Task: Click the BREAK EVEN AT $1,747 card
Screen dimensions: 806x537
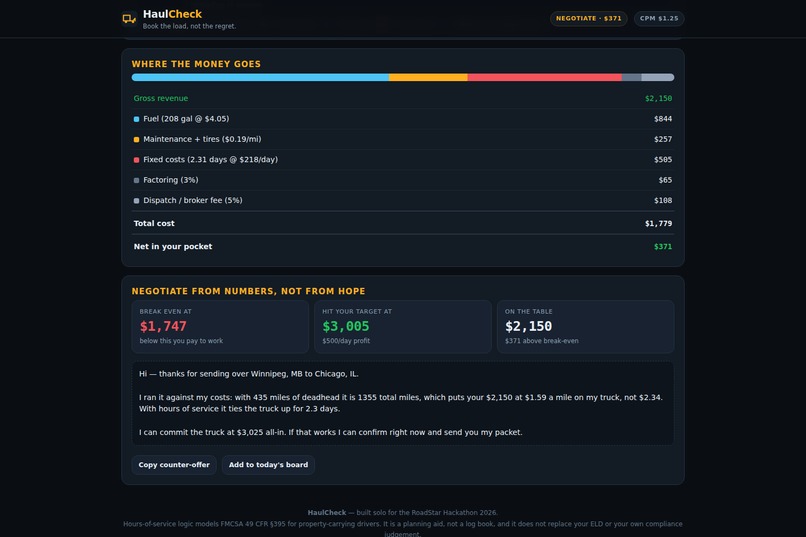Action: [220, 327]
